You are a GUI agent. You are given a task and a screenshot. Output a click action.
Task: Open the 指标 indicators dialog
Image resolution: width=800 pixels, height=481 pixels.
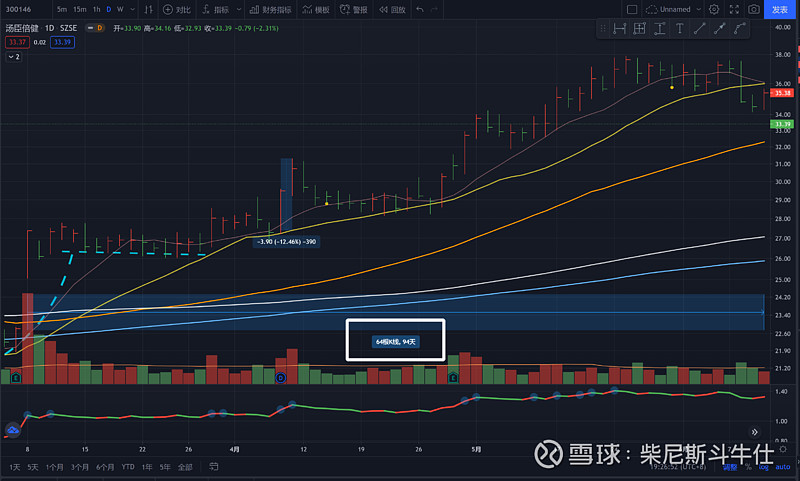(215, 10)
